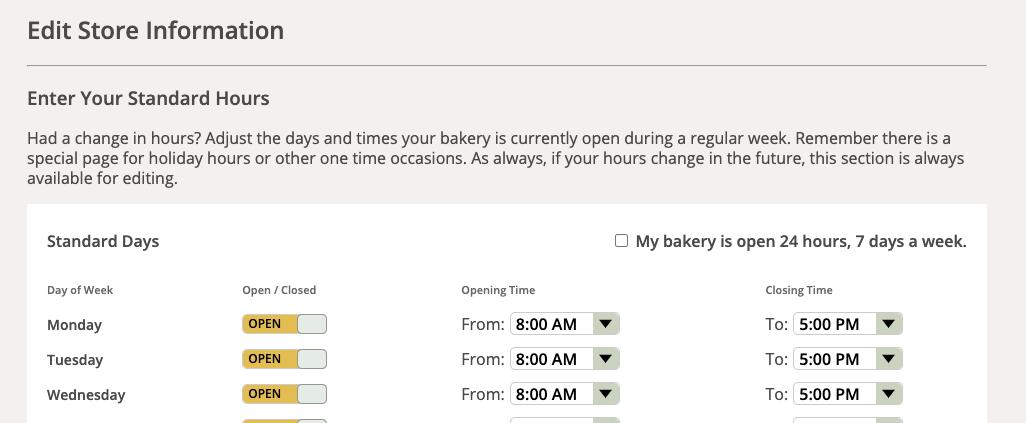Click Monday opening time arrow icon

pos(606,324)
